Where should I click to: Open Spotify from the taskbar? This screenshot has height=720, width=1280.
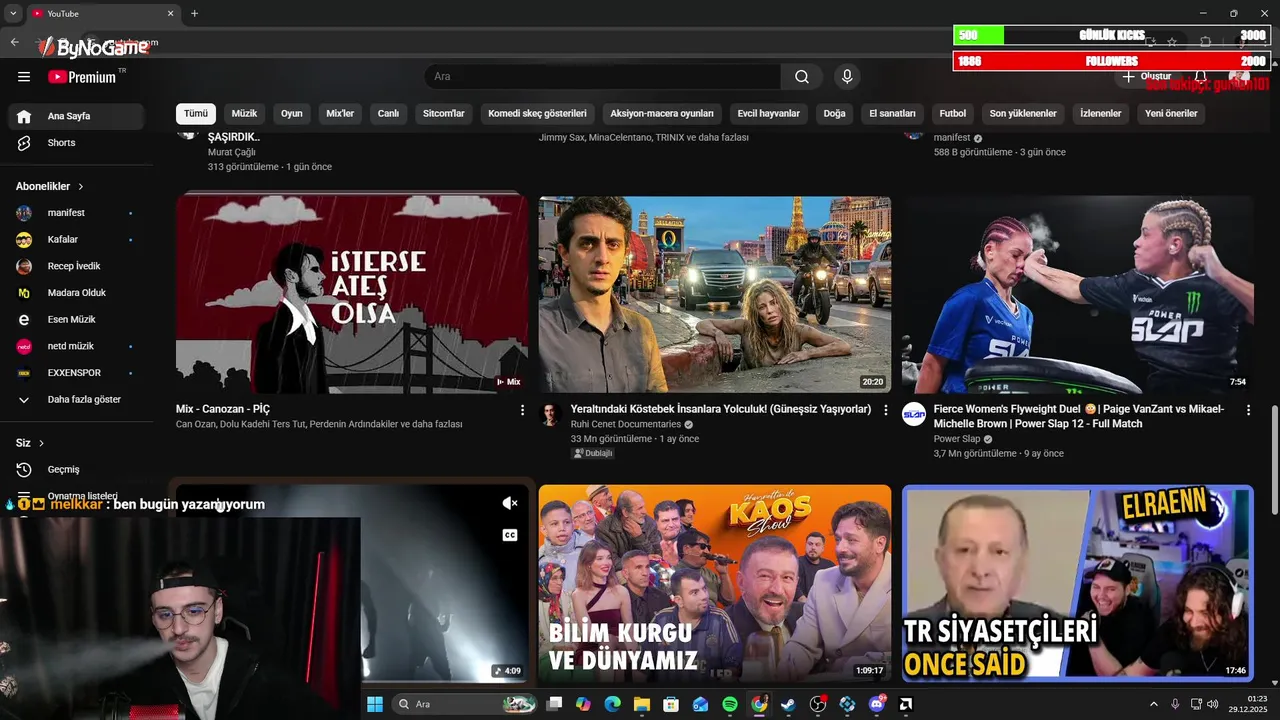pos(730,704)
